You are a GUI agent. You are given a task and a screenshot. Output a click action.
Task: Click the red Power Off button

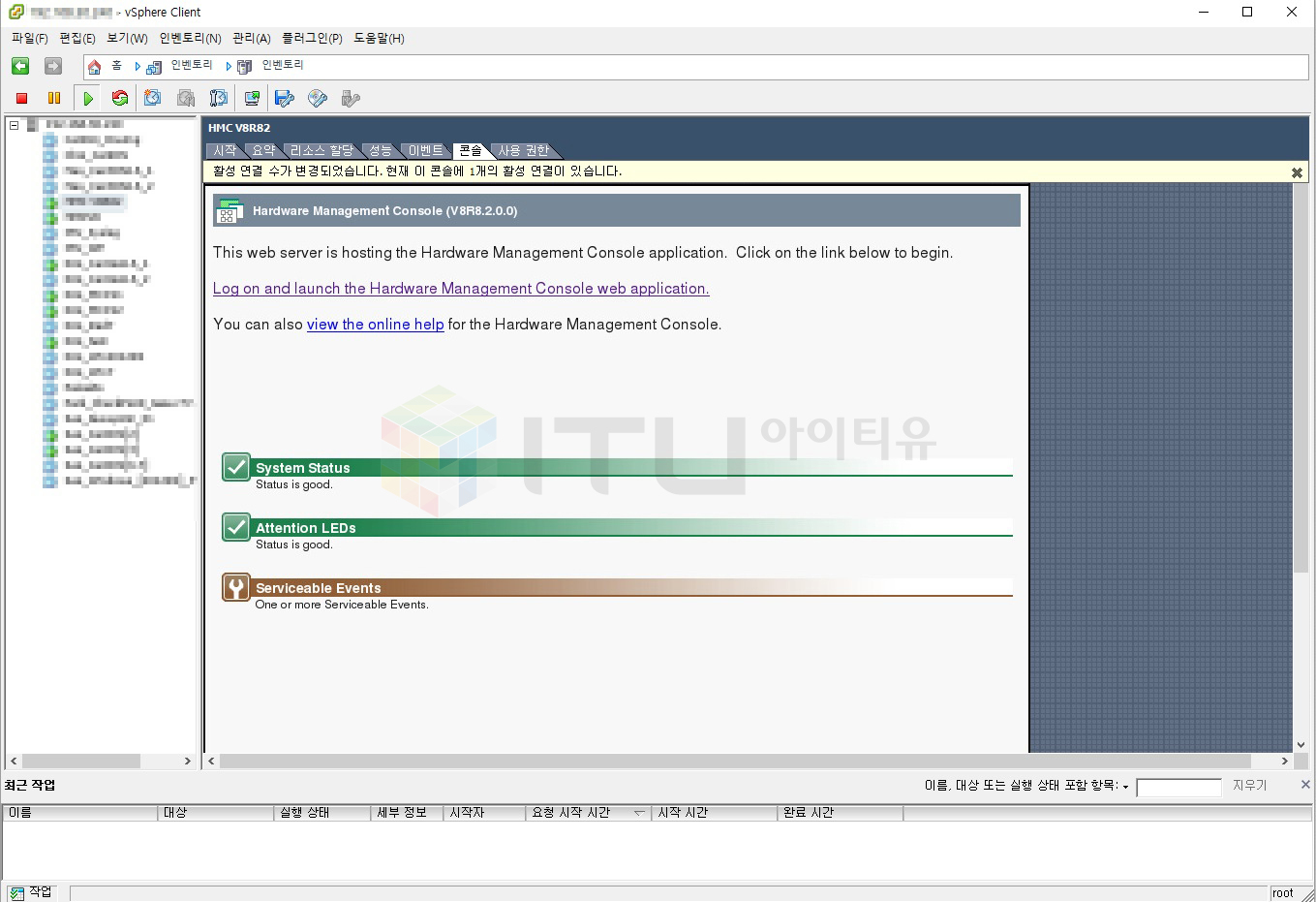(21, 98)
